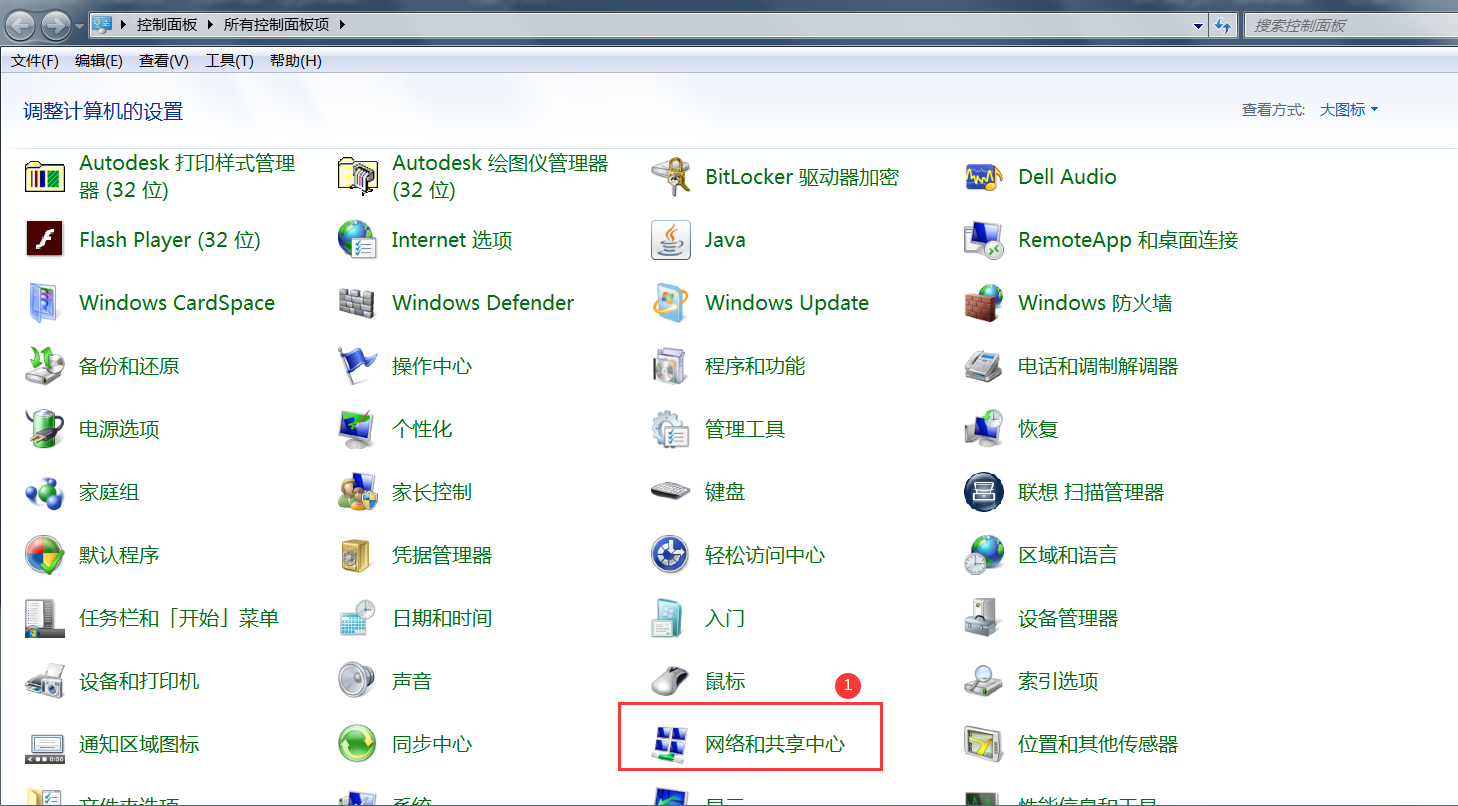
Task: Open 轻松访问中心 icon
Action: point(670,555)
